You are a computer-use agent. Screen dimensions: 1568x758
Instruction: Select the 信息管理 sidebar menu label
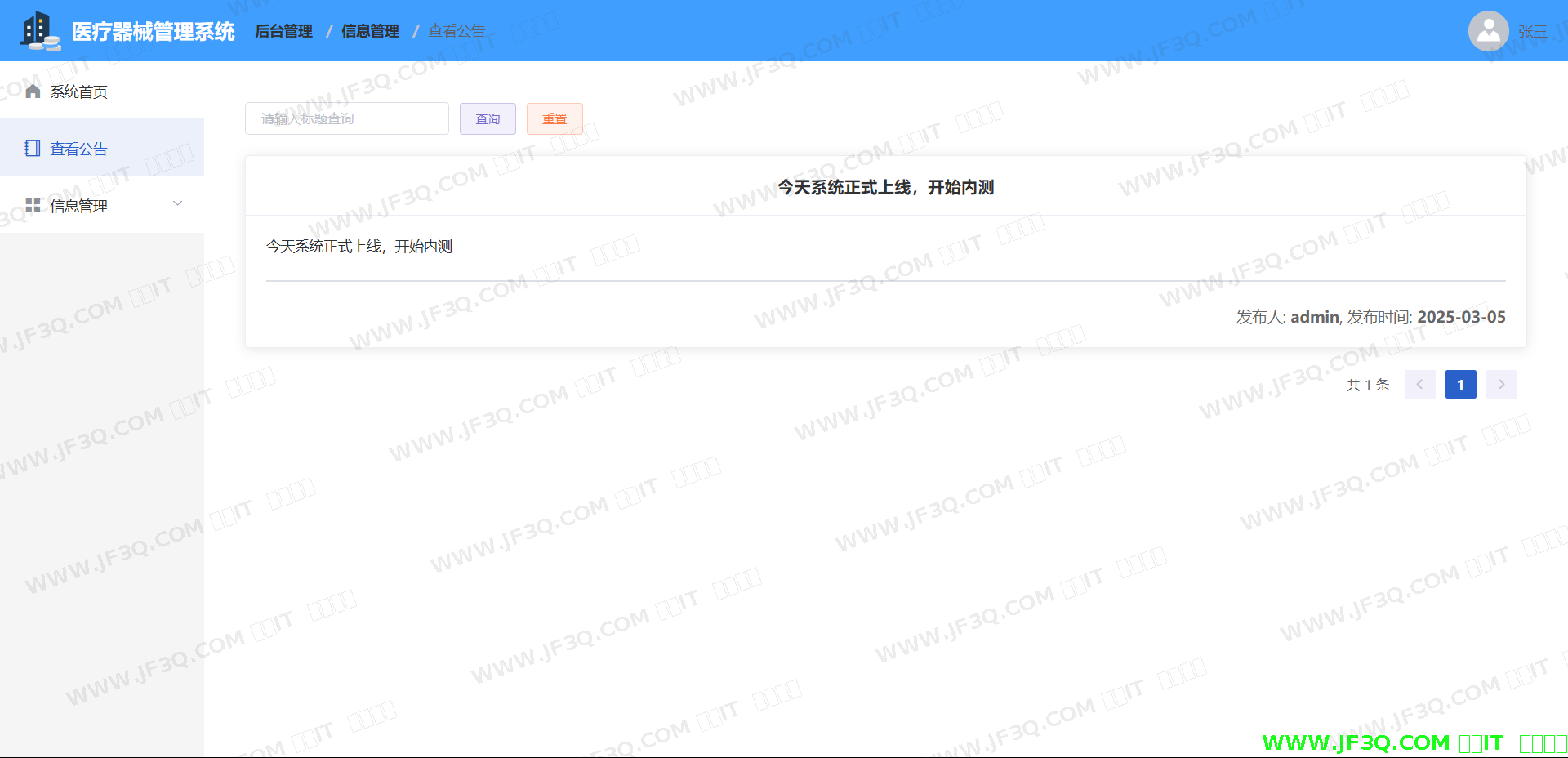tap(78, 206)
